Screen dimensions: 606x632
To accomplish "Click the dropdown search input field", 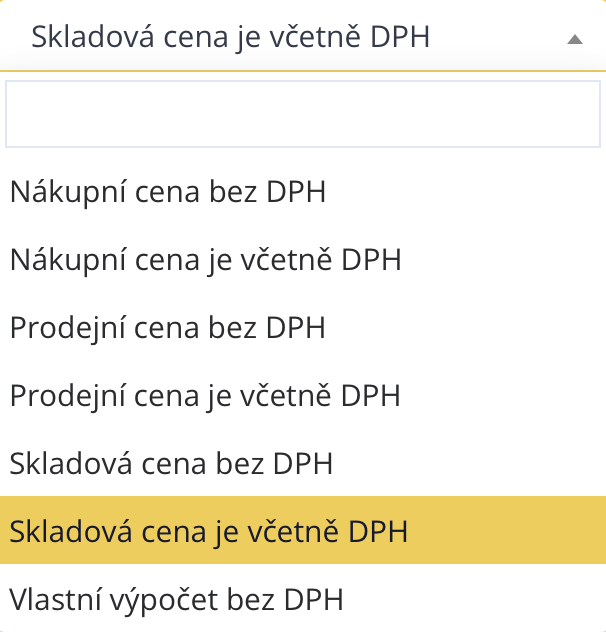I will [x=303, y=114].
